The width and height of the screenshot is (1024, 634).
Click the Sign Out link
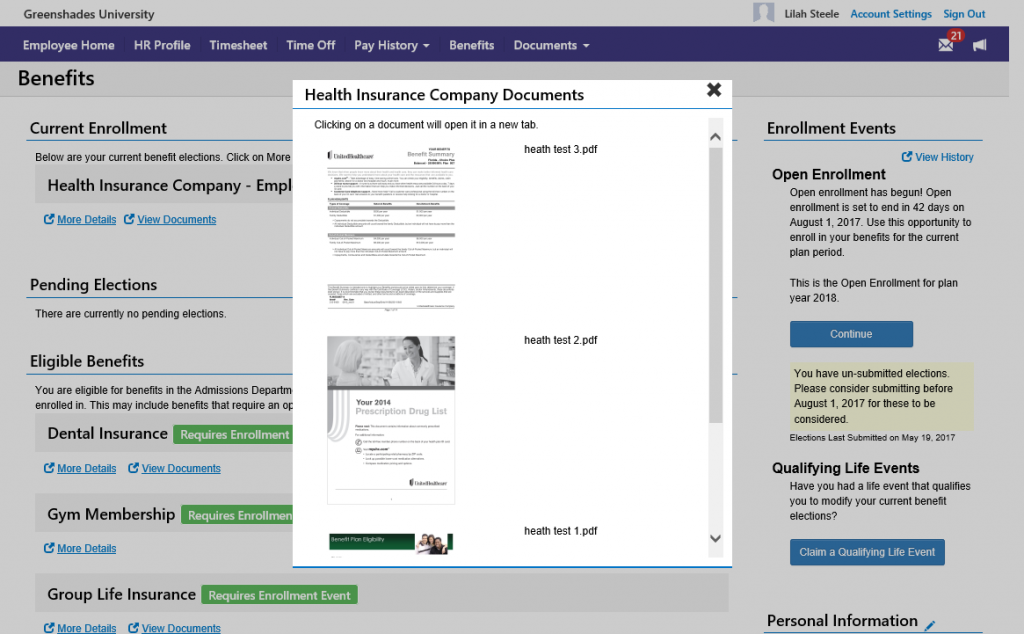[x=964, y=14]
